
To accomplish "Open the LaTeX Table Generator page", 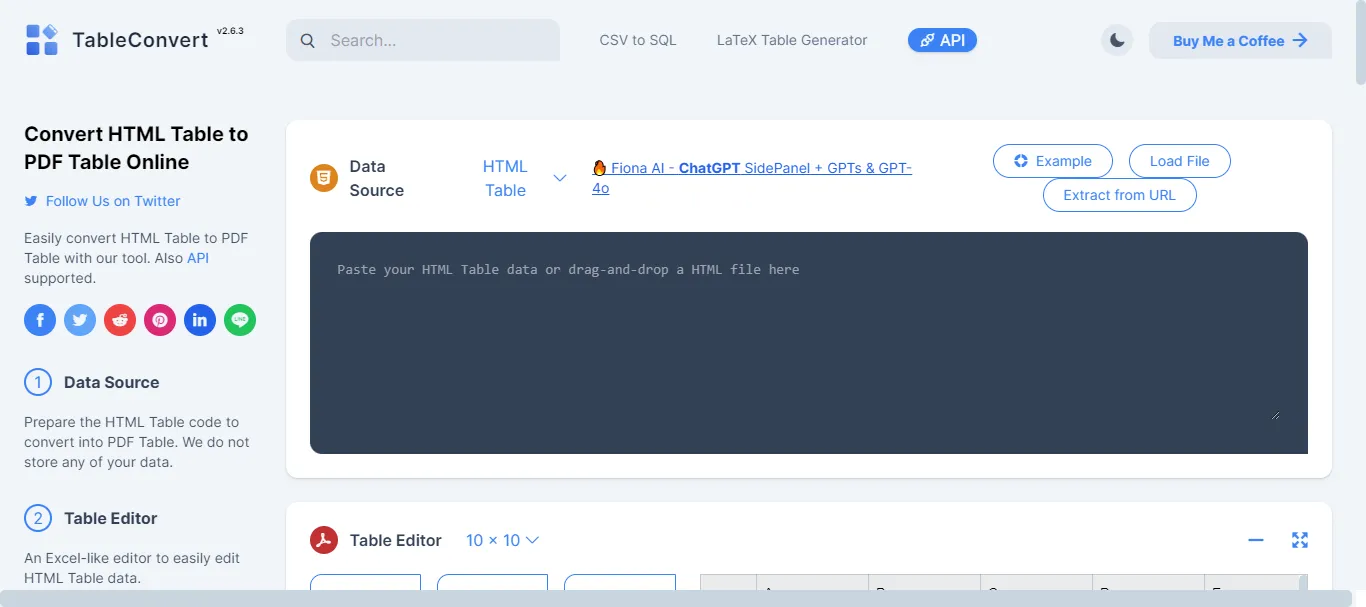I will tap(791, 40).
